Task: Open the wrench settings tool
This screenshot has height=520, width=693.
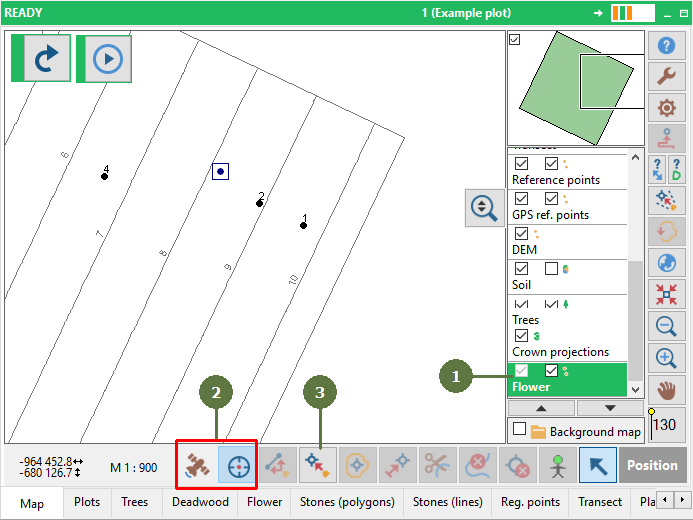Action: [x=666, y=76]
